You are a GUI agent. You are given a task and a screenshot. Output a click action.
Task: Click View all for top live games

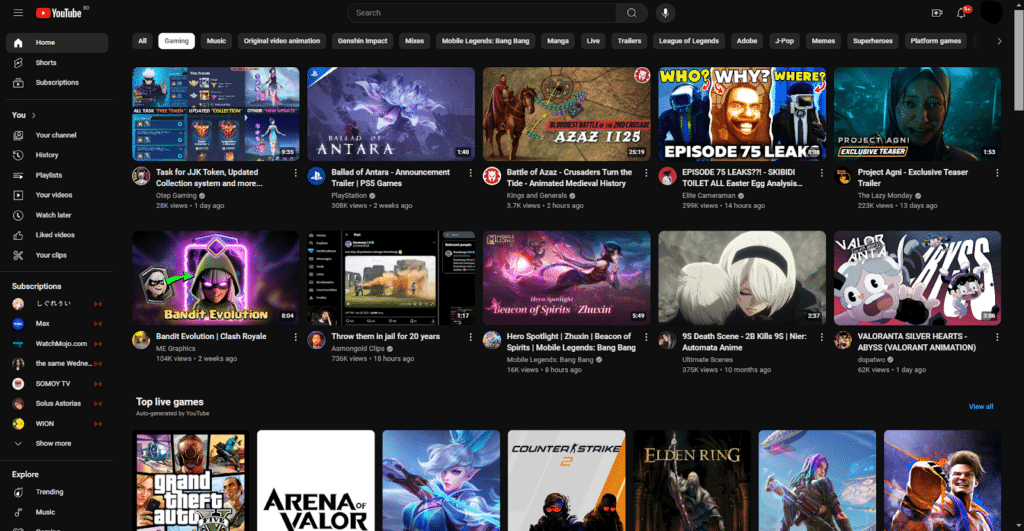coord(981,406)
